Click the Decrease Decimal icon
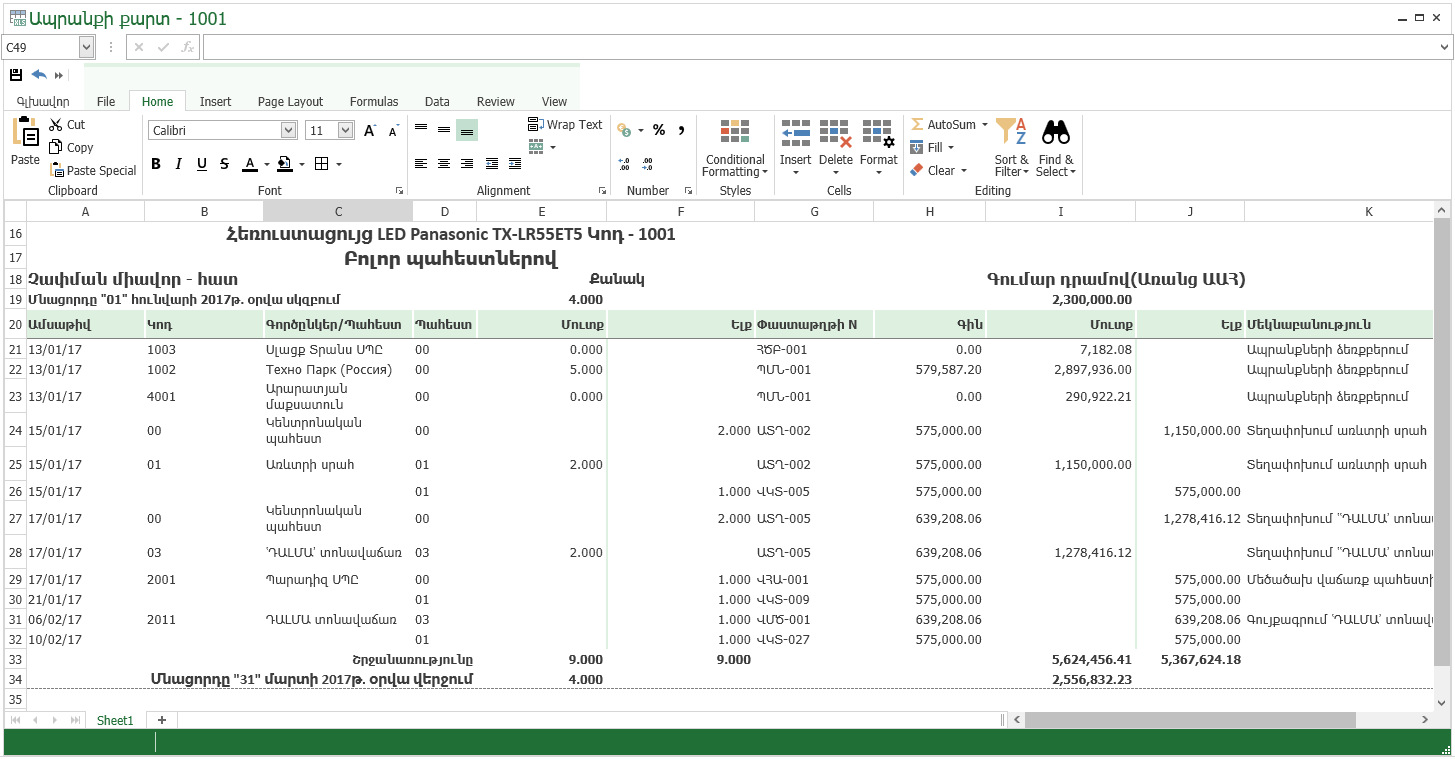The height and width of the screenshot is (759, 1455). pyautogui.click(x=648, y=164)
